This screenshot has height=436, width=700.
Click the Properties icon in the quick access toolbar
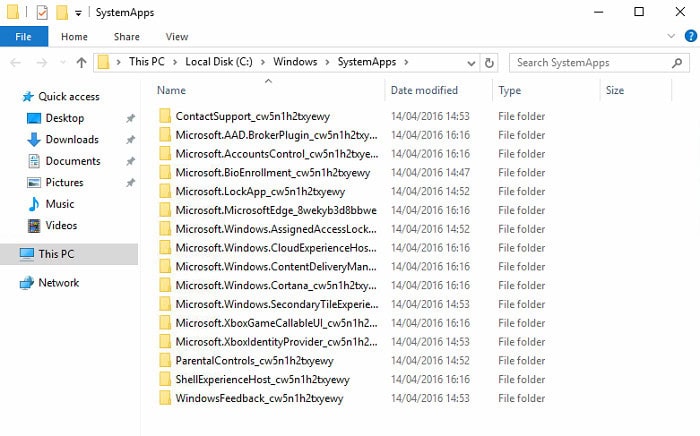(x=42, y=12)
